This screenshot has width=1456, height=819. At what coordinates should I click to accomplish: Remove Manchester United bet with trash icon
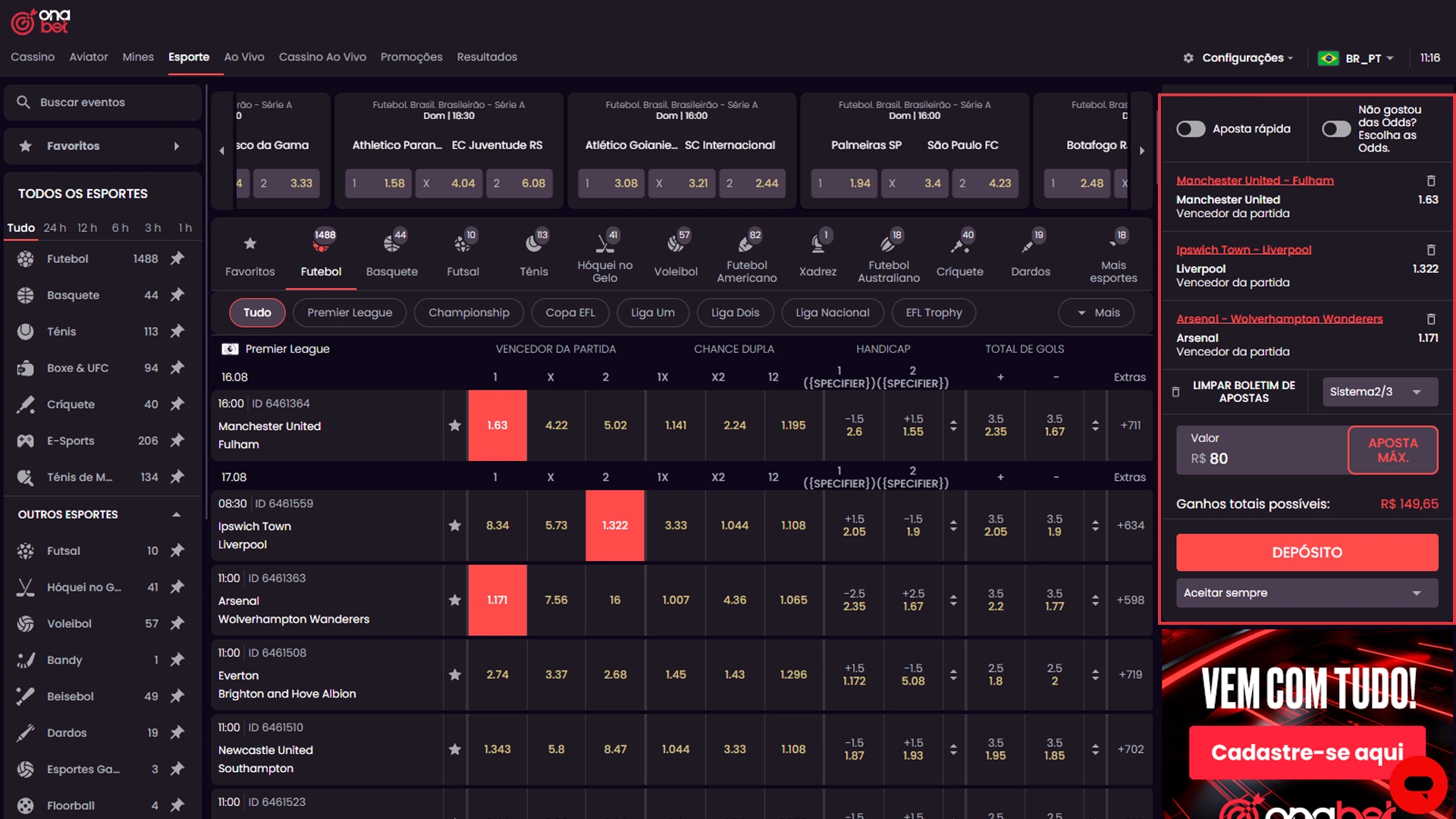coord(1431,180)
